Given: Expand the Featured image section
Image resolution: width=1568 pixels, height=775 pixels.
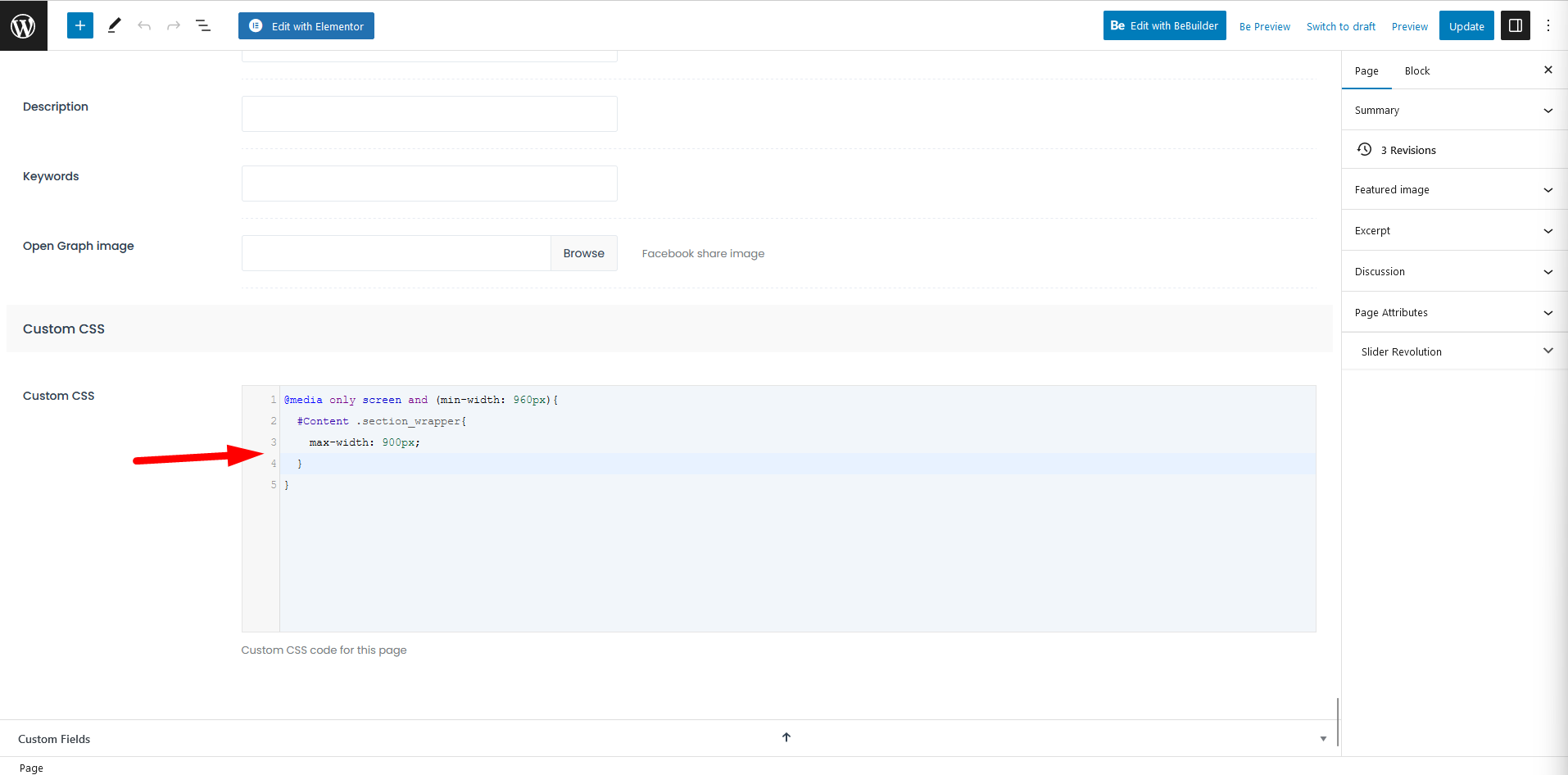Looking at the screenshot, I should [1454, 189].
